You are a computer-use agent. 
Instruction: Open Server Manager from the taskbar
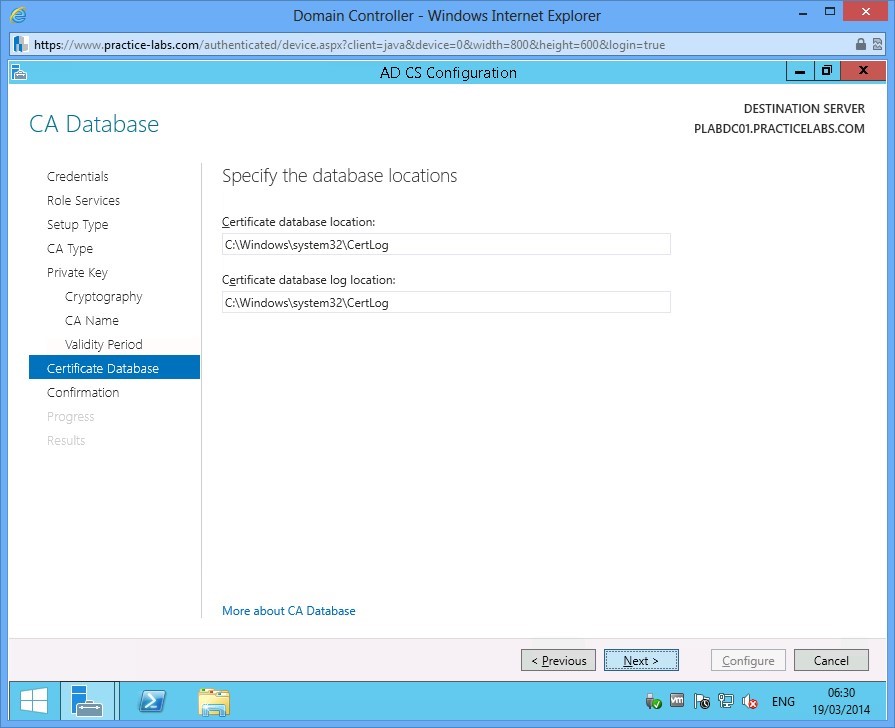coord(88,701)
